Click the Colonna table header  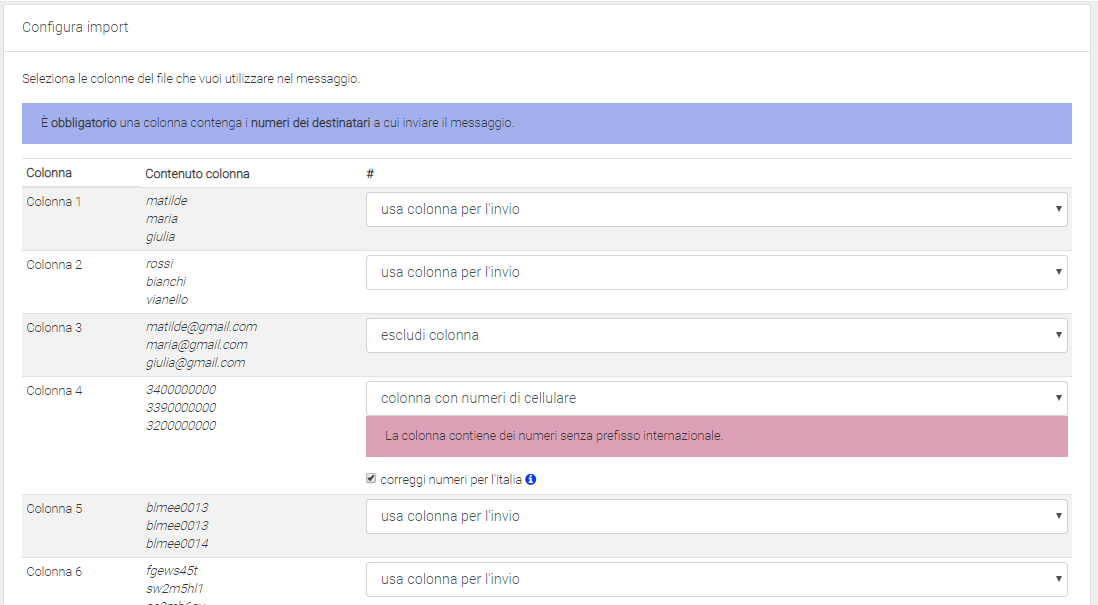coord(49,173)
